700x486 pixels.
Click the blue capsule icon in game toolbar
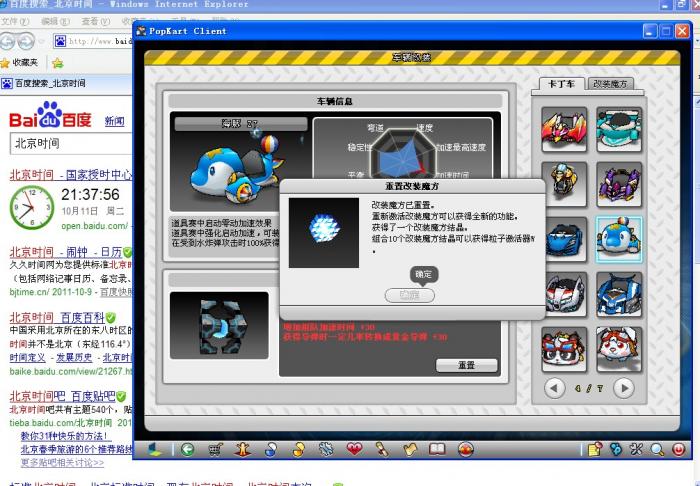[x=271, y=449]
